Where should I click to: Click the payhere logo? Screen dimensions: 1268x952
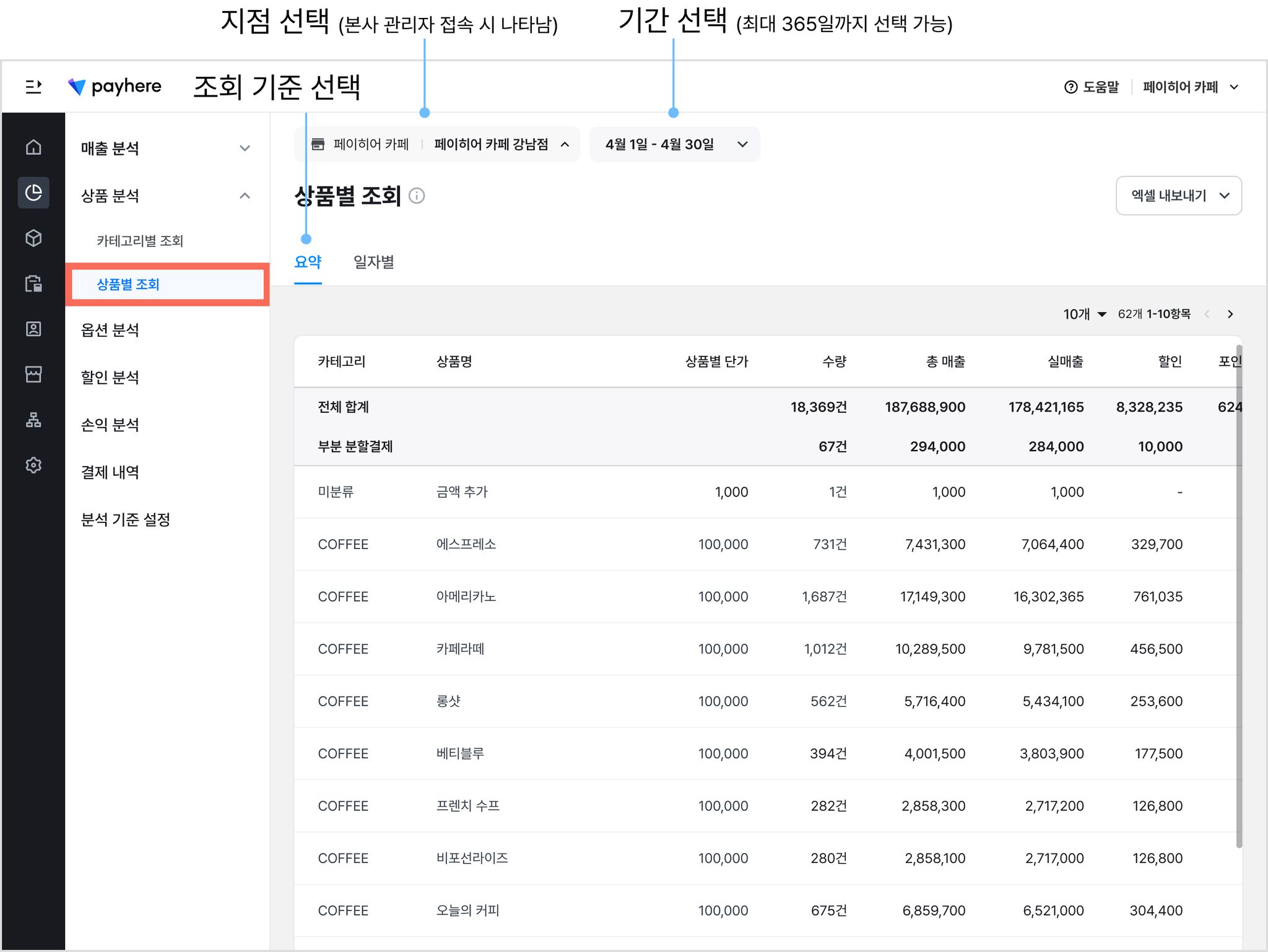[115, 87]
